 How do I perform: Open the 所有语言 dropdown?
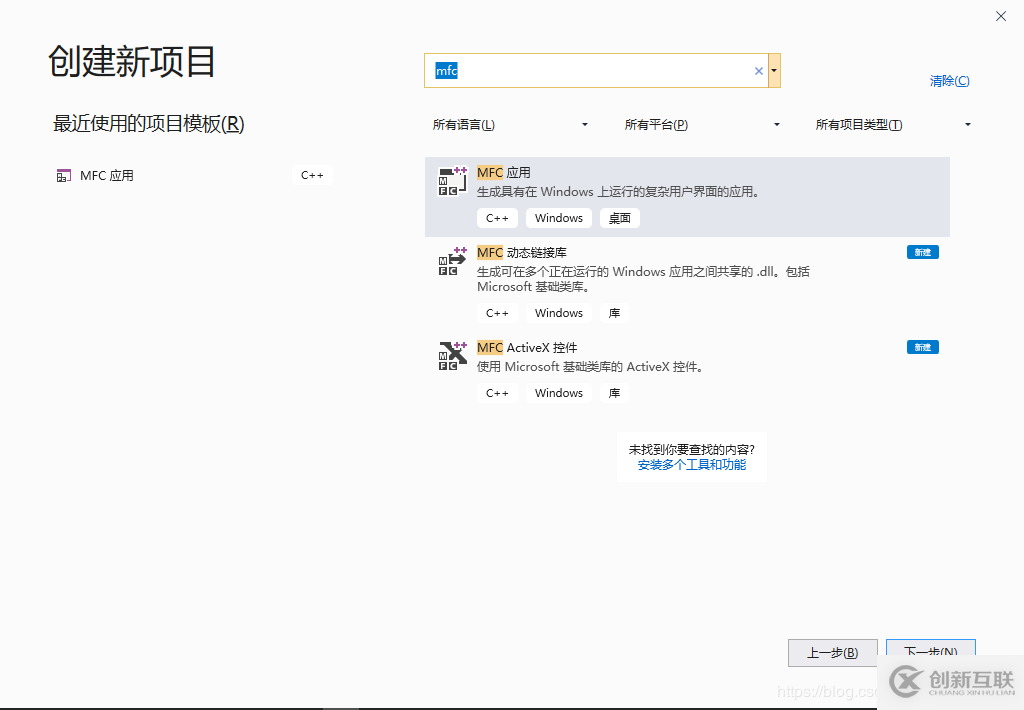510,124
